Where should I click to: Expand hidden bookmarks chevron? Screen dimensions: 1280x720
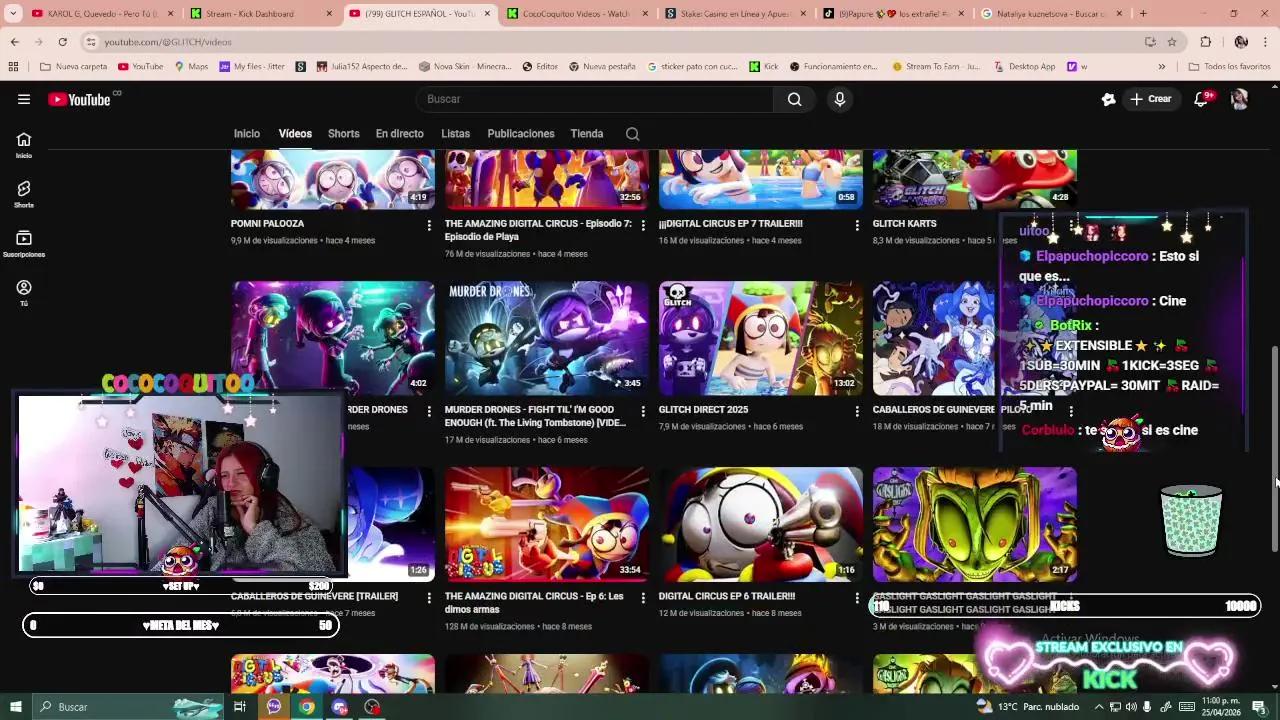tap(1162, 67)
